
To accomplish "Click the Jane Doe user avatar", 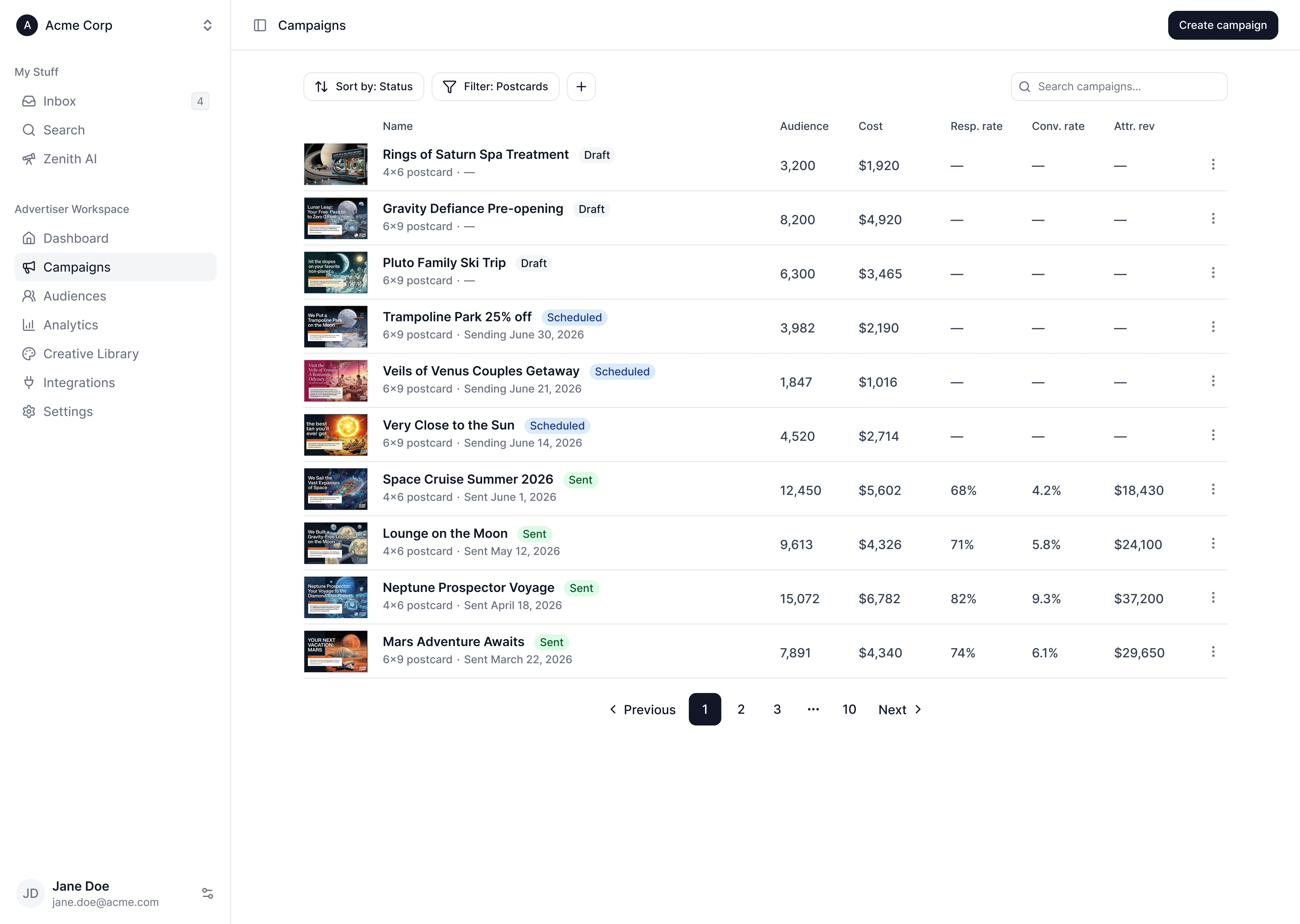I will [x=30, y=893].
